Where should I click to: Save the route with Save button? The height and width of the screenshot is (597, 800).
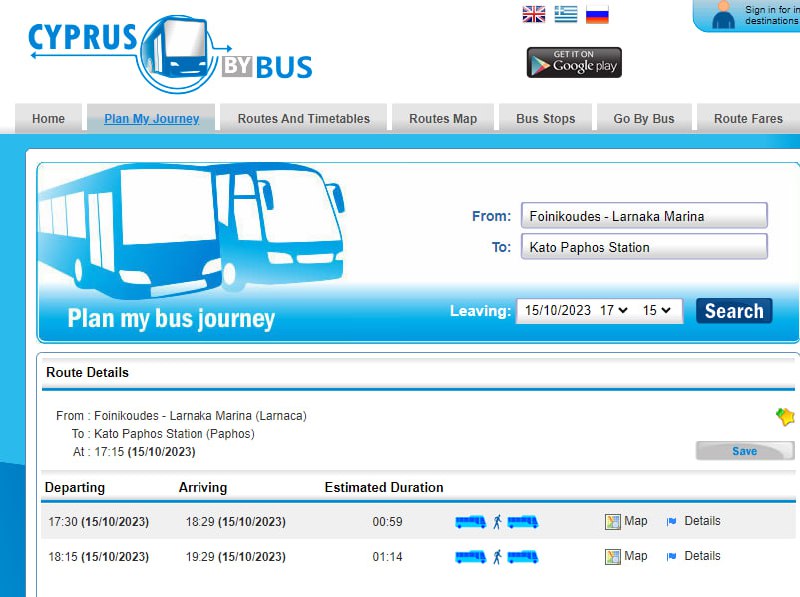[x=744, y=451]
